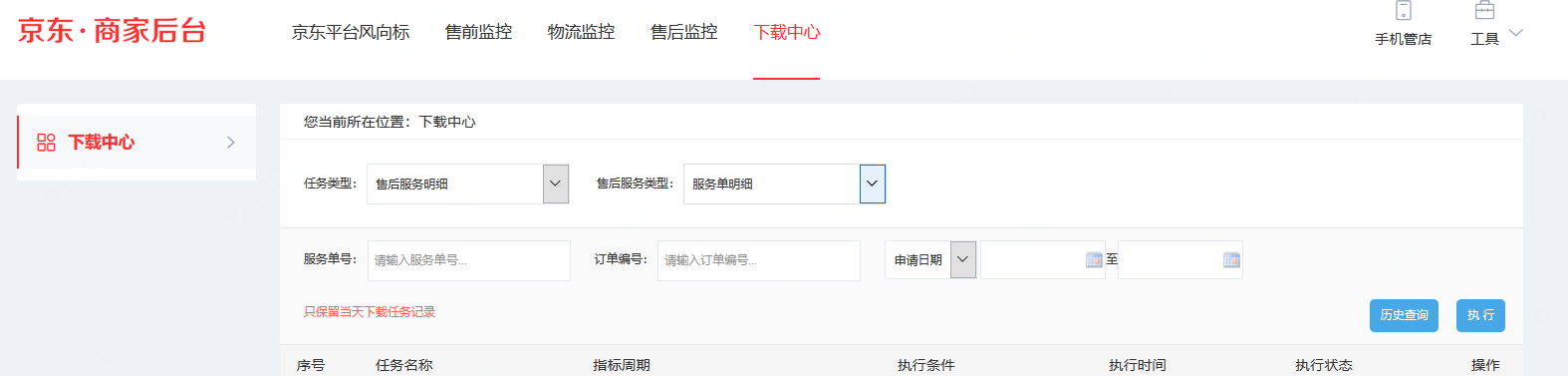The image size is (1568, 376).
Task: Open 手机管店 text link
Action: [x=1404, y=39]
